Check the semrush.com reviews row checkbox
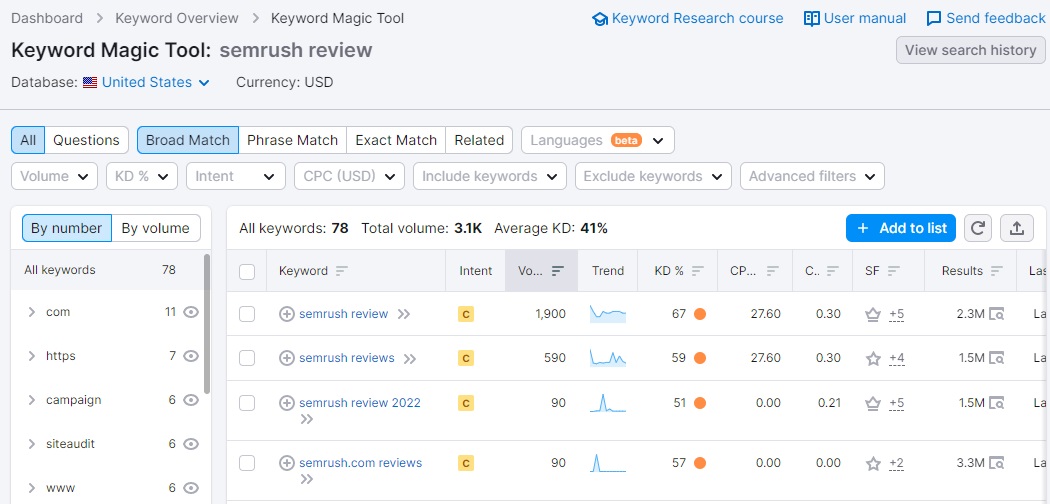The width and height of the screenshot is (1050, 504). click(x=247, y=463)
